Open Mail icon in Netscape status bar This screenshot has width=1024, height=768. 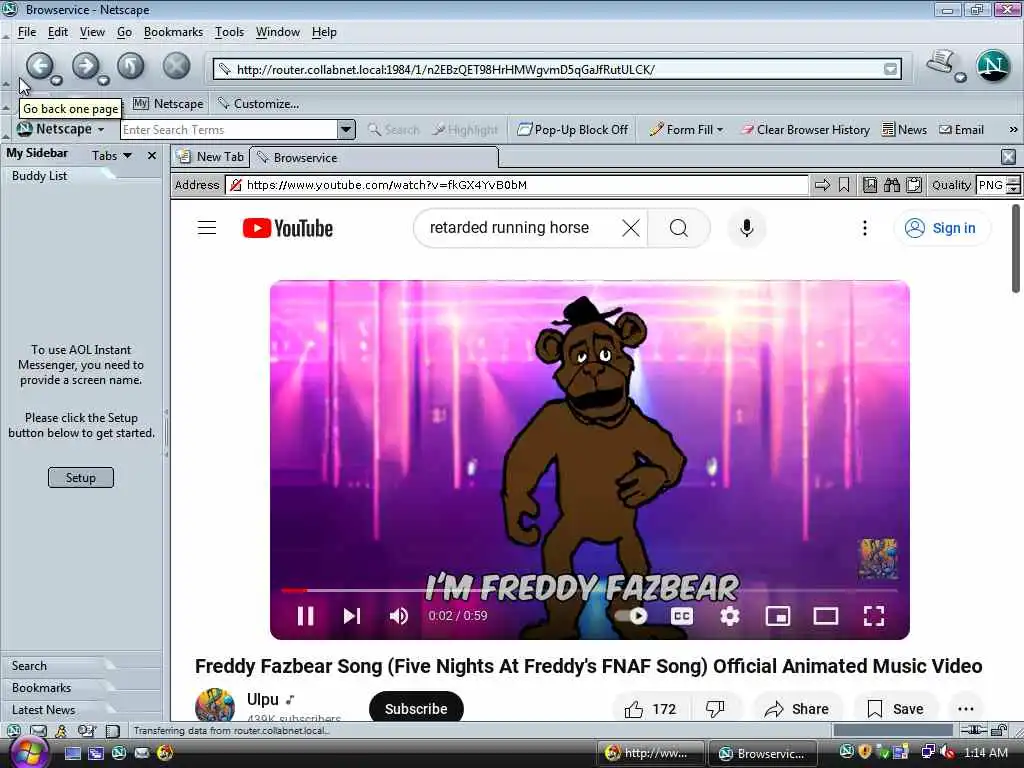39,731
